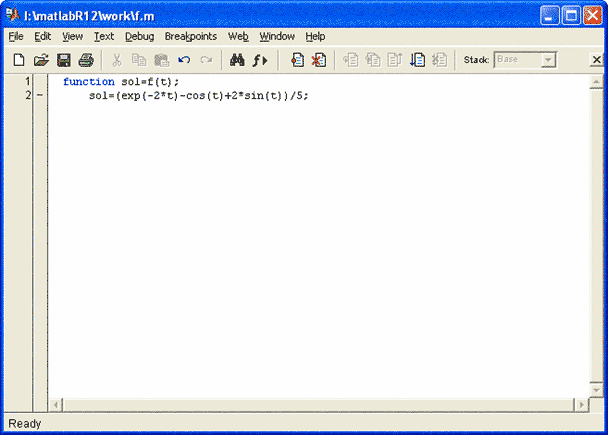
Task: Open the Window menu
Action: pyautogui.click(x=277, y=36)
